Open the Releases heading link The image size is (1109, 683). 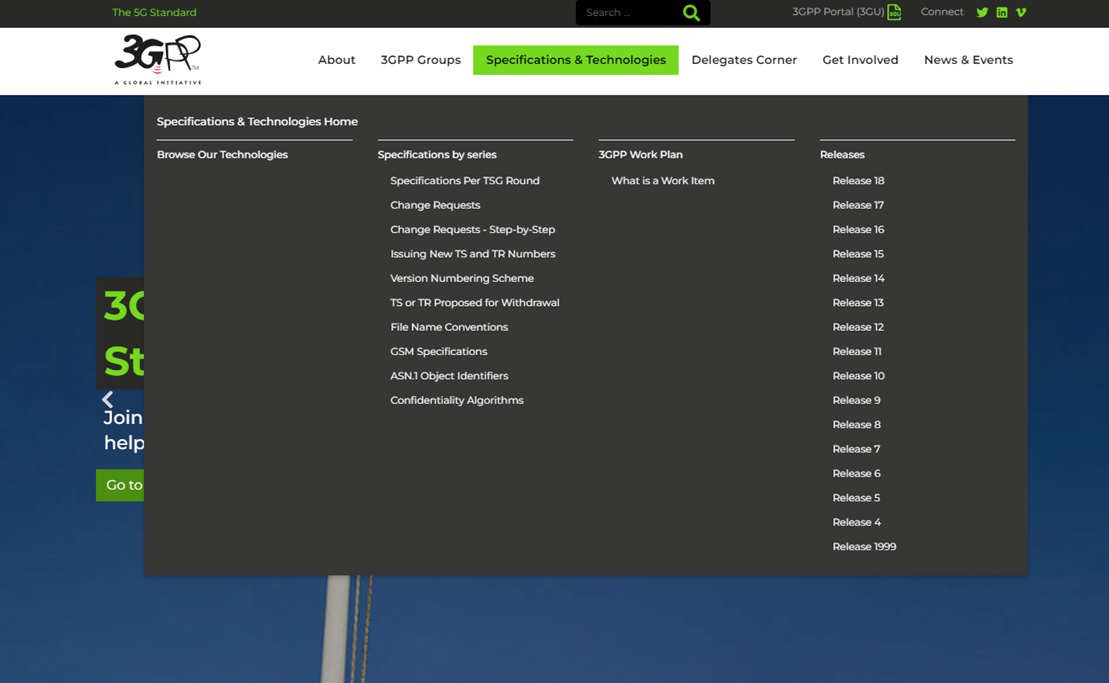click(842, 154)
